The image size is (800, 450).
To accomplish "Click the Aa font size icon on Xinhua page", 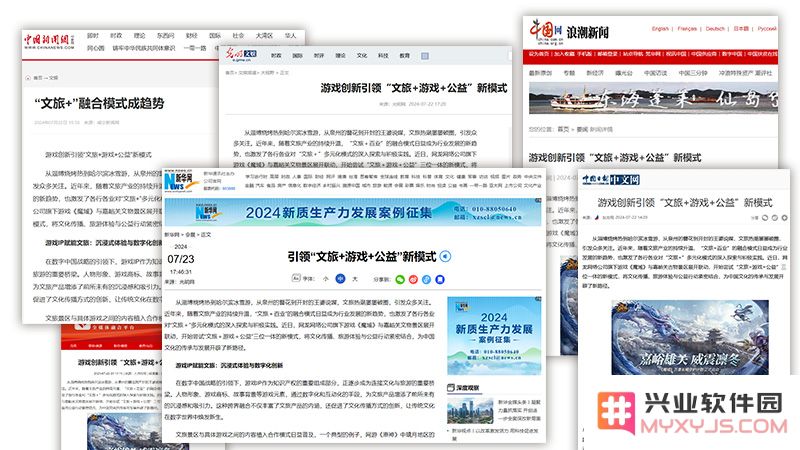I will tap(296, 278).
